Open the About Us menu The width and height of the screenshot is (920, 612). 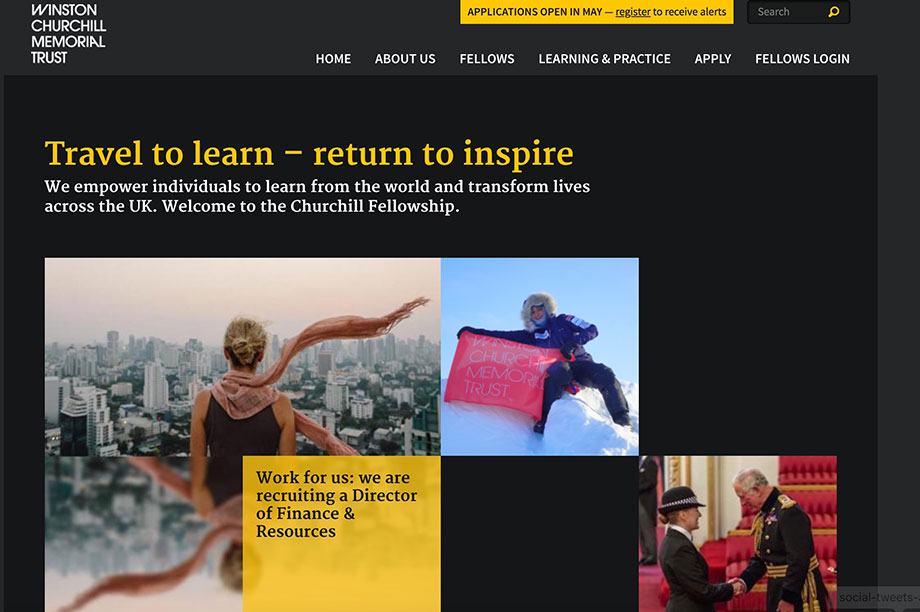click(405, 59)
